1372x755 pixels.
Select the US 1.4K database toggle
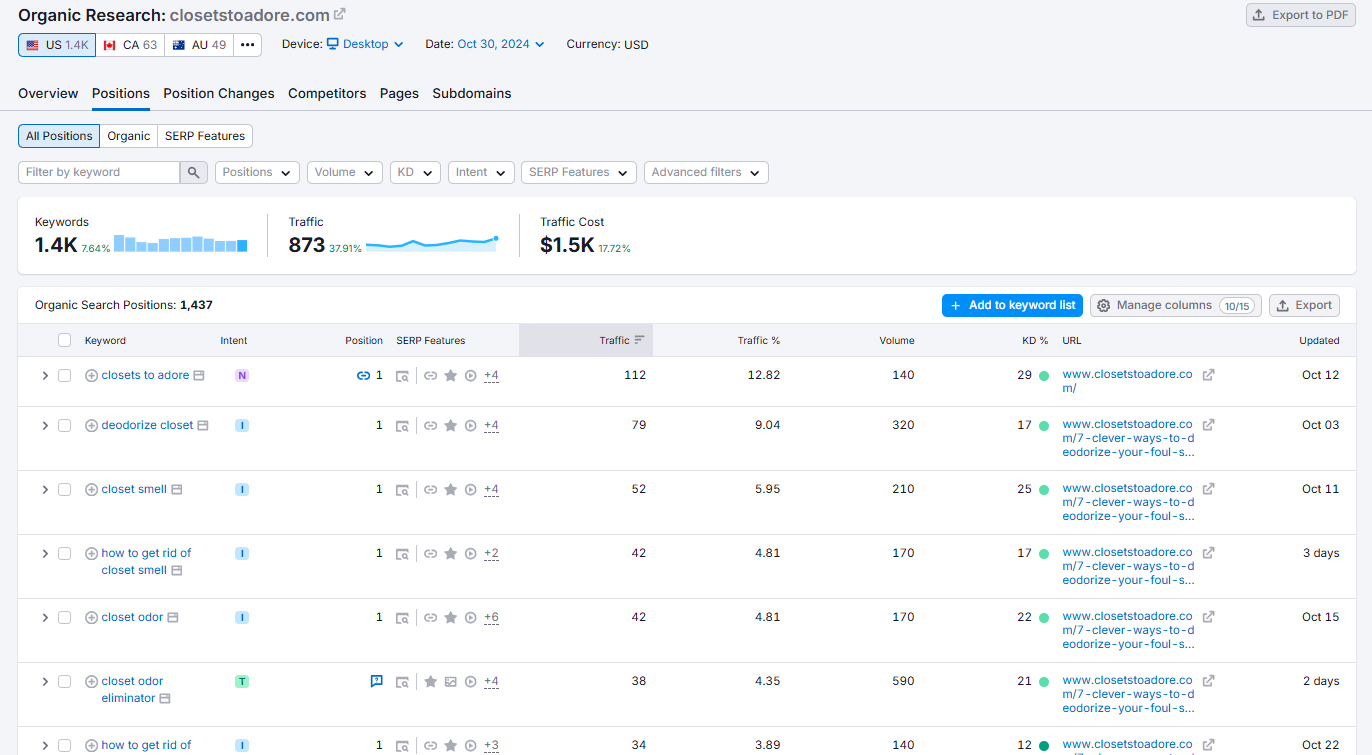point(57,45)
